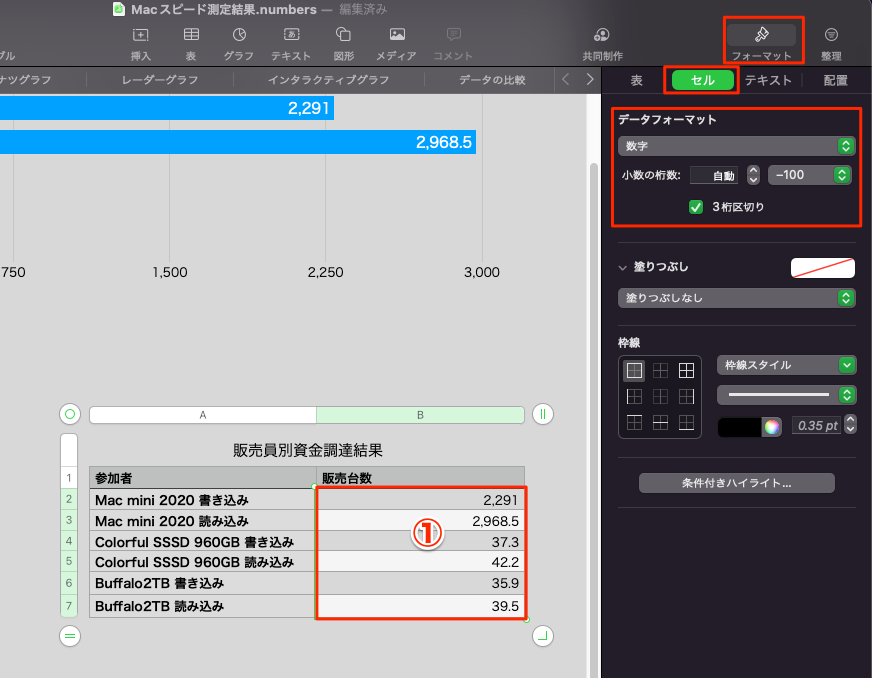The width and height of the screenshot is (872, 678).
Task: Choose the top border preset
Action: click(634, 423)
